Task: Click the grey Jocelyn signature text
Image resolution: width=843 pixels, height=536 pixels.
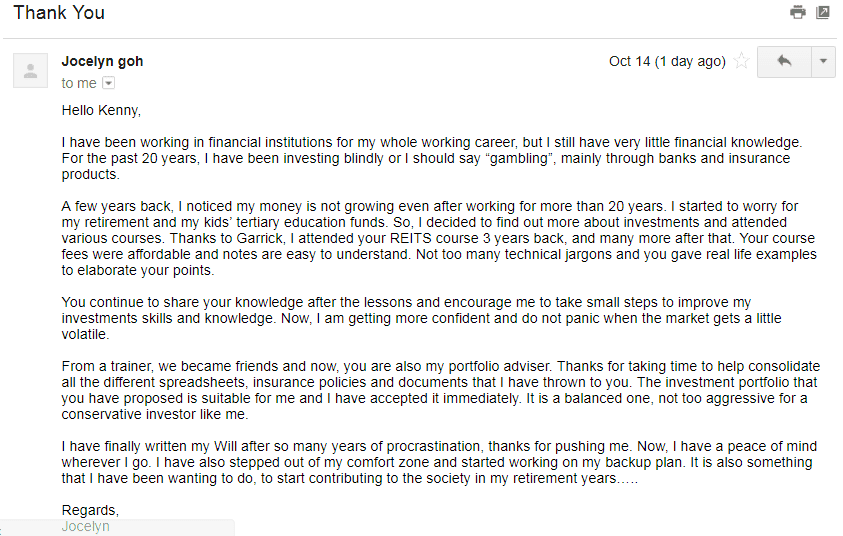Action: point(85,526)
